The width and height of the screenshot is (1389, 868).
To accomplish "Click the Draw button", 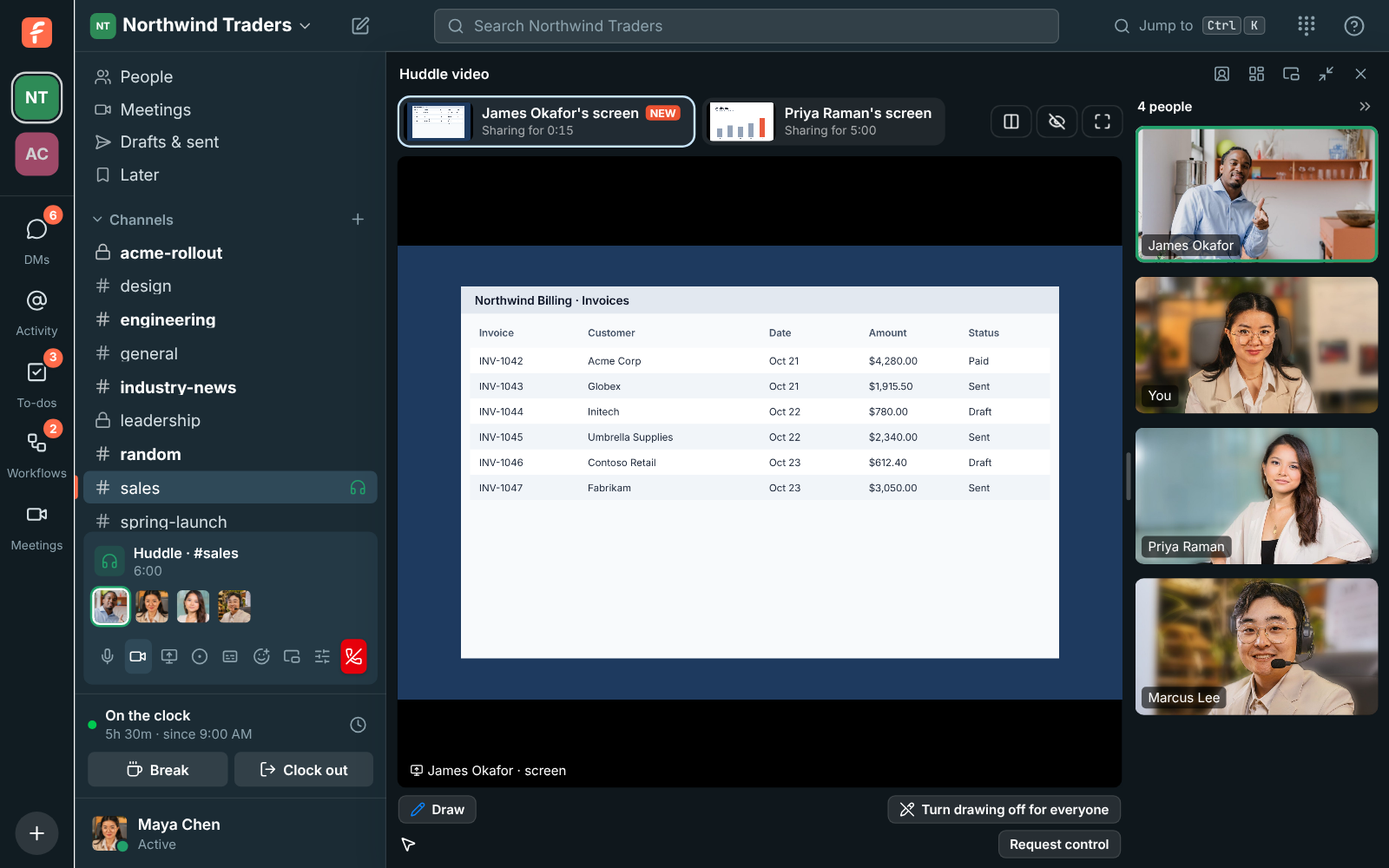I will (x=438, y=810).
